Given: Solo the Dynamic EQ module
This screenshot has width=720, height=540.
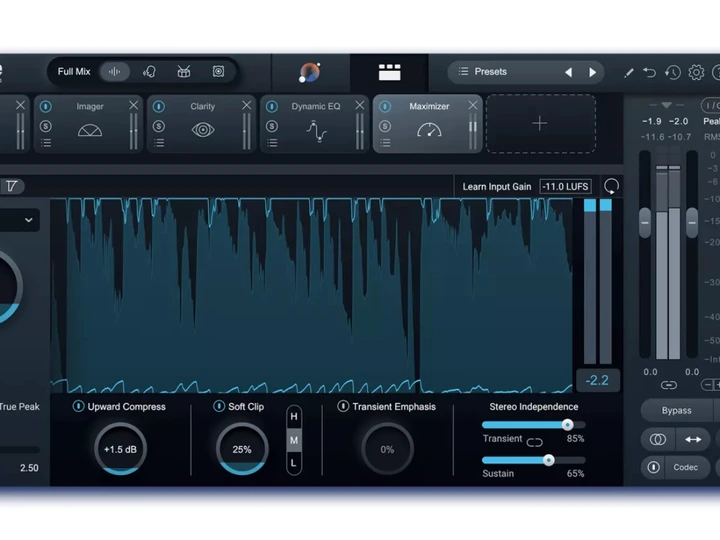Looking at the screenshot, I should (x=272, y=126).
